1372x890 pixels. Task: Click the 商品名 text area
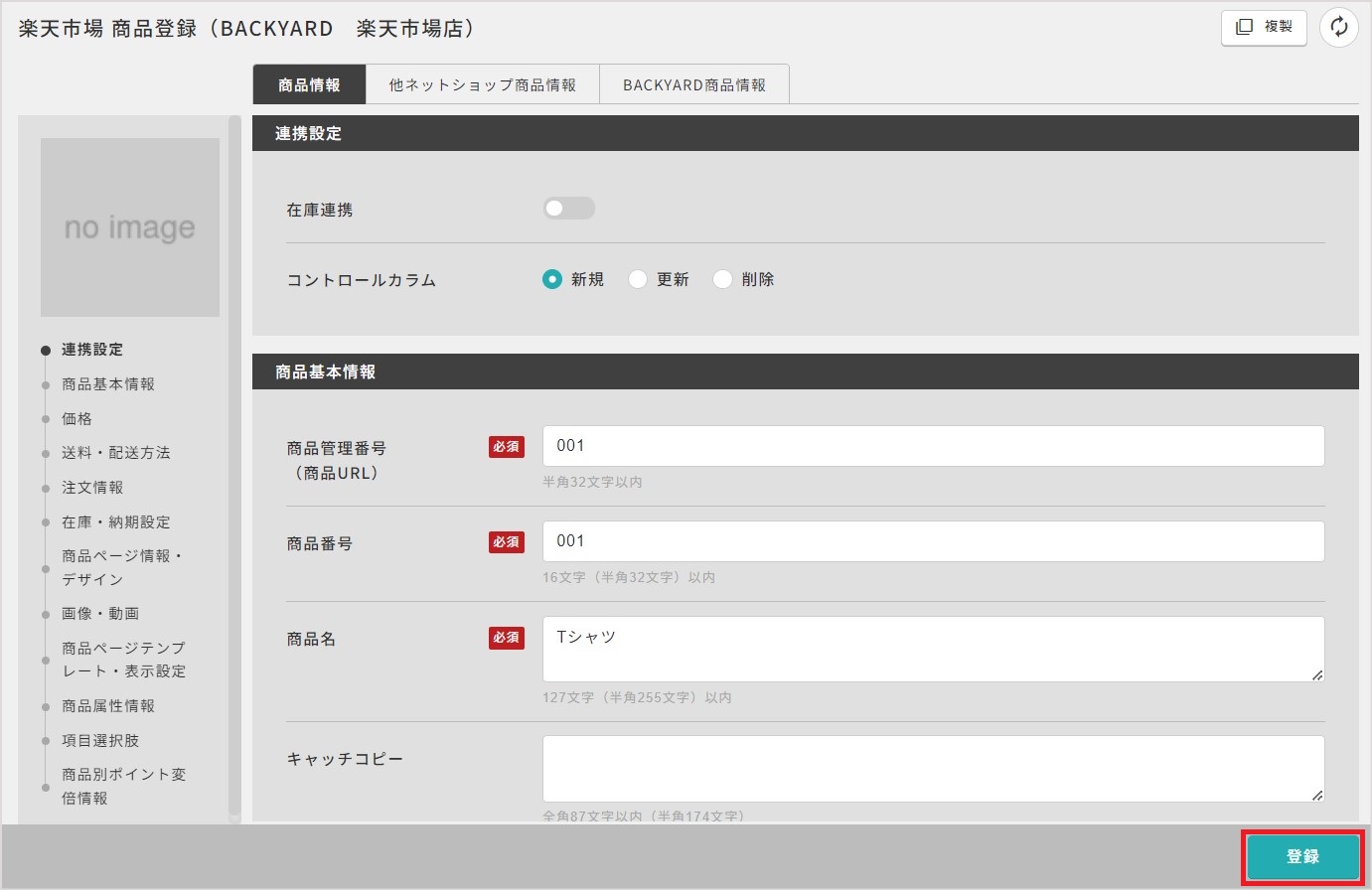[933, 649]
